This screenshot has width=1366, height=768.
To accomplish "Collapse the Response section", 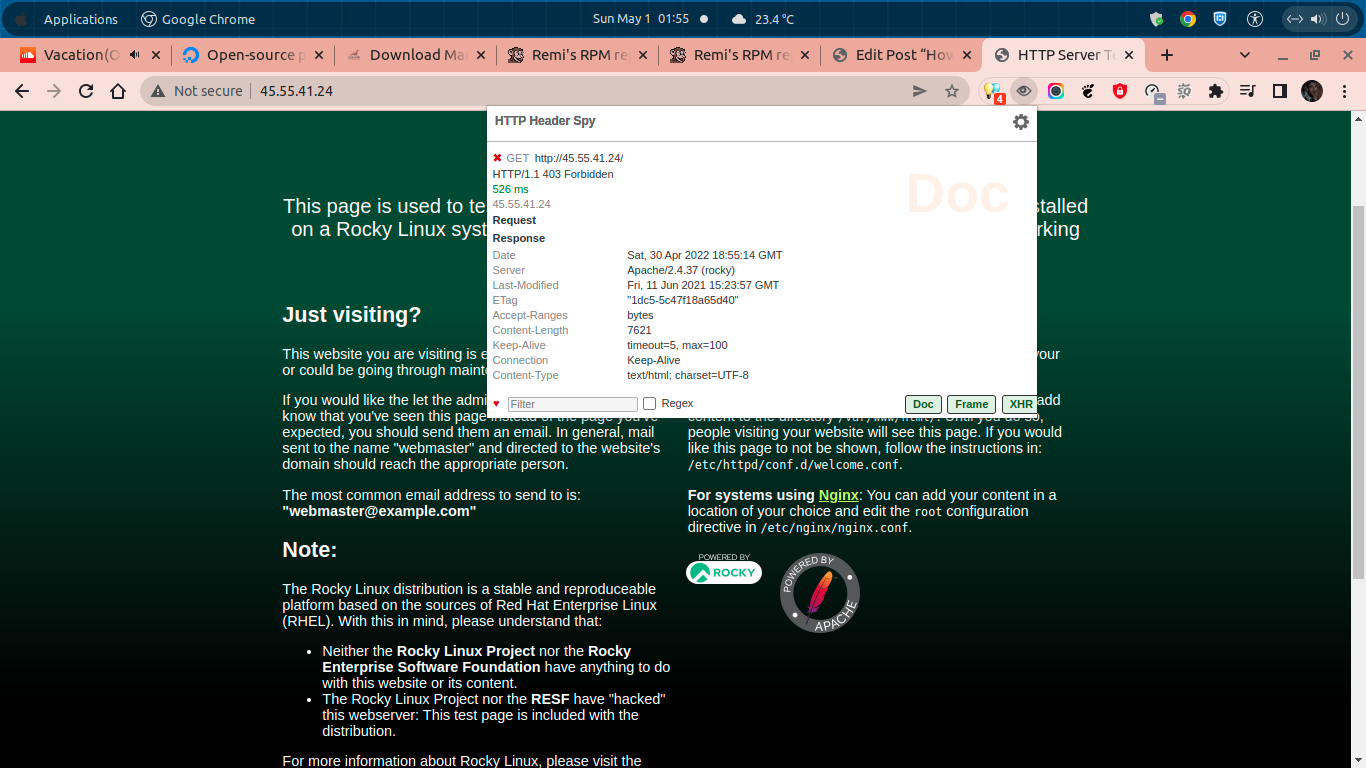I will 518,238.
